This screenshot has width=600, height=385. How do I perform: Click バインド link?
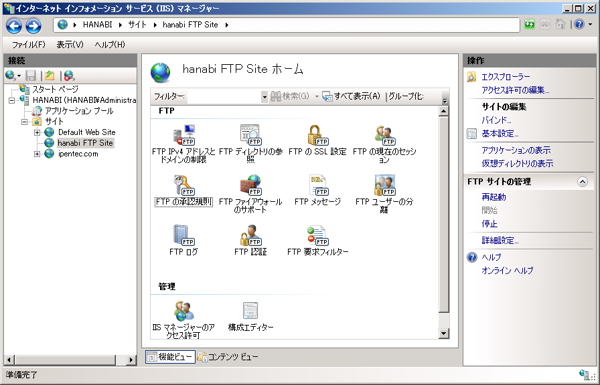point(496,120)
